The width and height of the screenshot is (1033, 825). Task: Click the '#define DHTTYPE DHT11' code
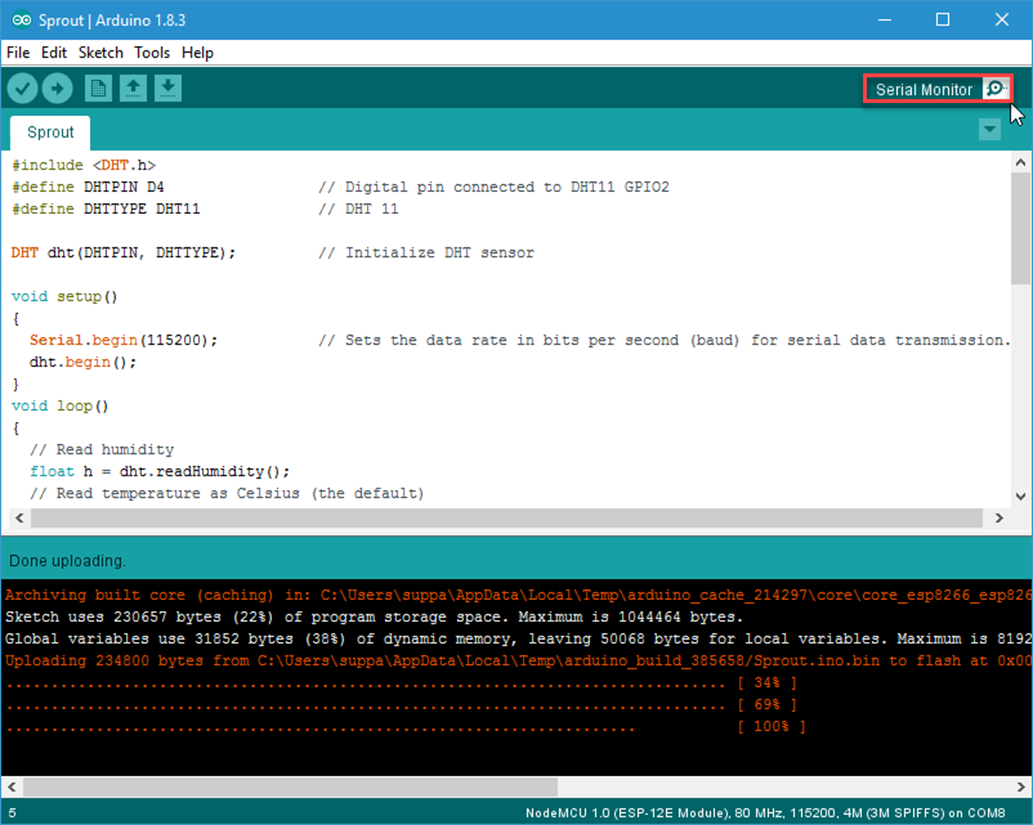coord(105,209)
